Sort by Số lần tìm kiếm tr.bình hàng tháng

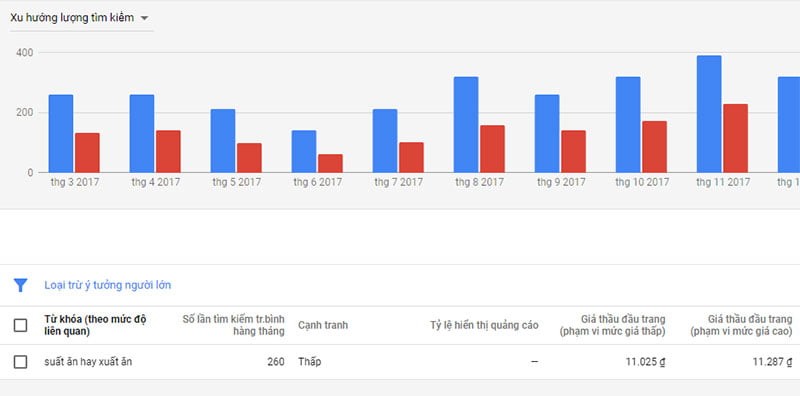click(234, 325)
